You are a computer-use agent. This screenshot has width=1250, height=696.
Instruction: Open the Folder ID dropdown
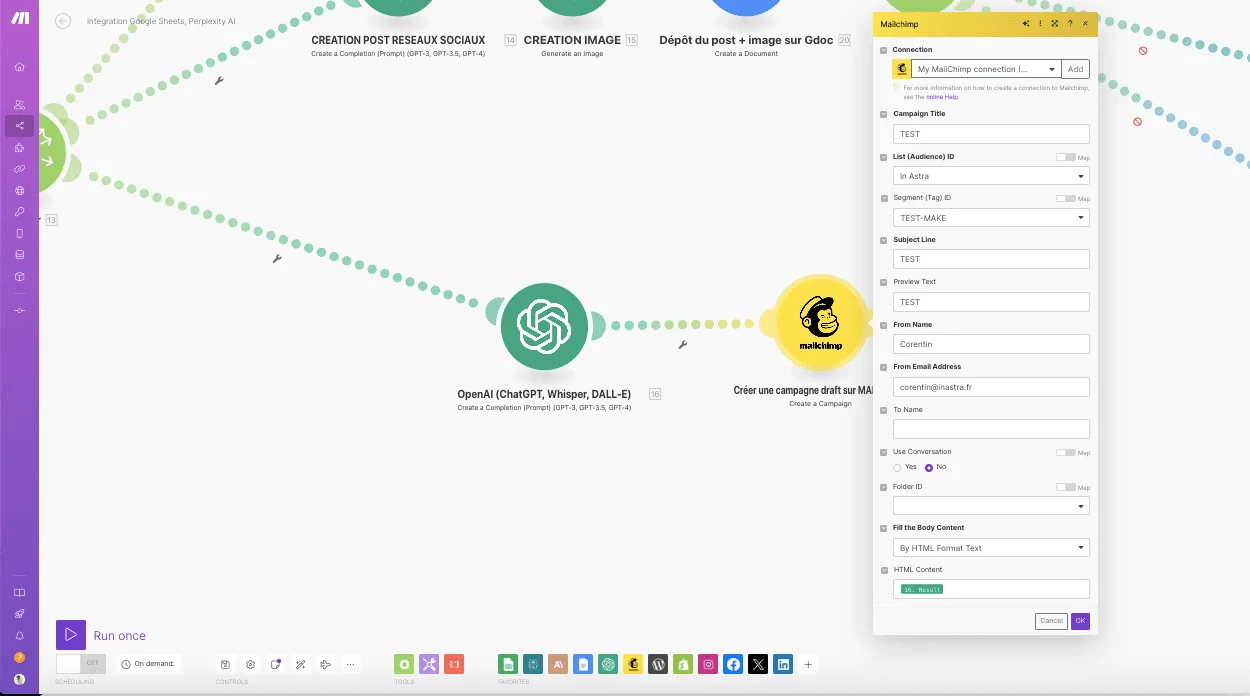(x=991, y=506)
